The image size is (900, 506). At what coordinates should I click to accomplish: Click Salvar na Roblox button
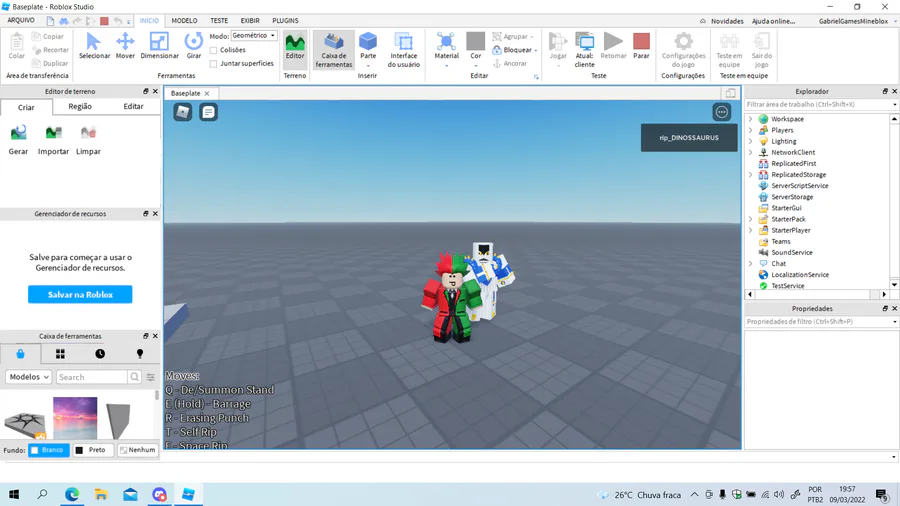[x=80, y=294]
